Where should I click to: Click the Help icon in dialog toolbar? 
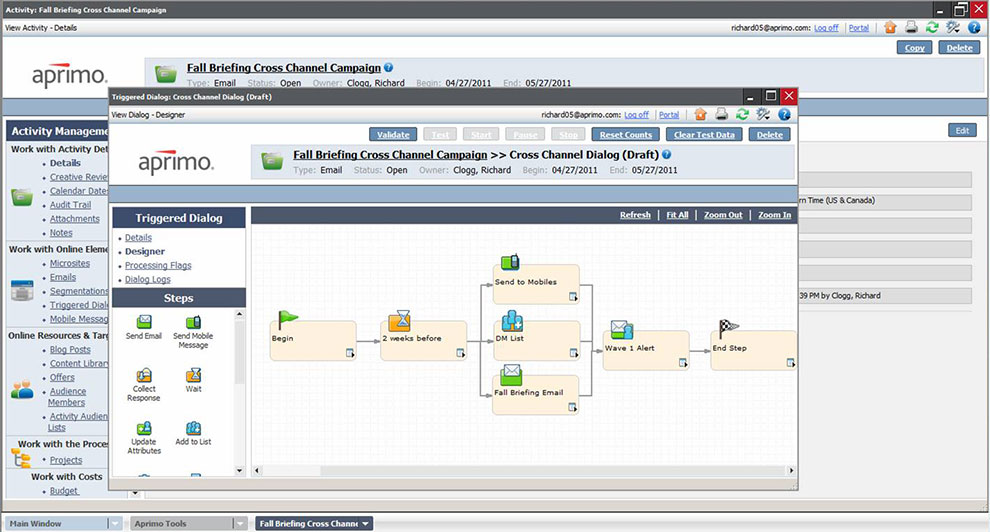pos(784,114)
